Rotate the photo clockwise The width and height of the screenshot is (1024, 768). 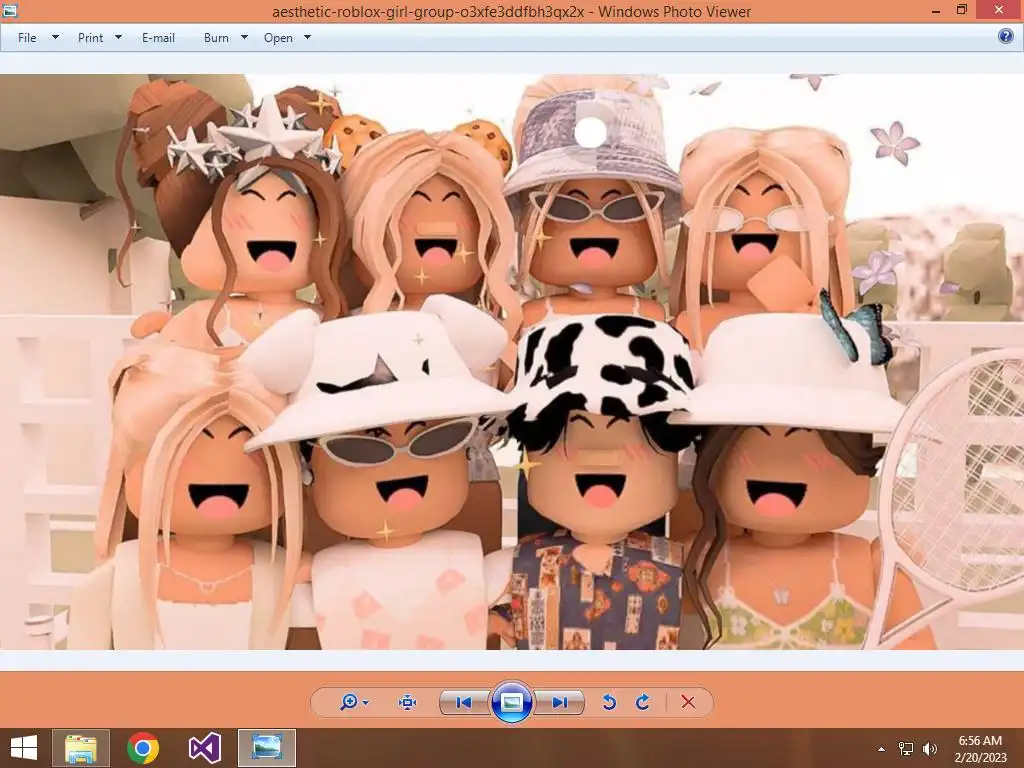click(643, 702)
